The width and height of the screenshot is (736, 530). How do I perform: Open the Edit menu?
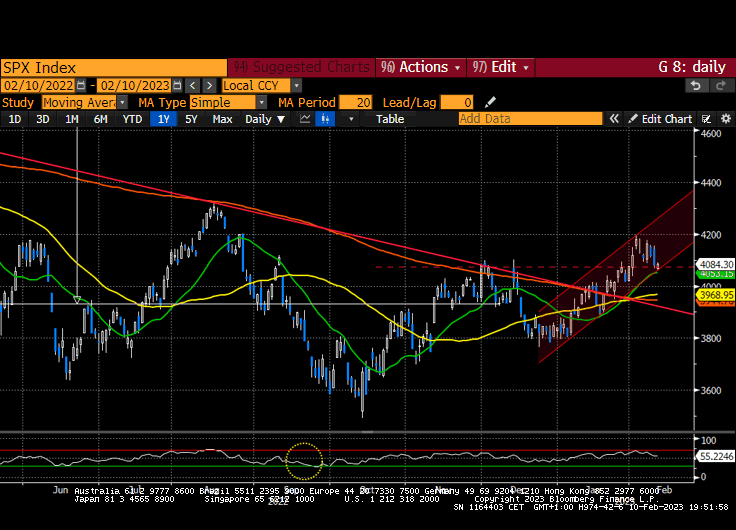(501, 67)
